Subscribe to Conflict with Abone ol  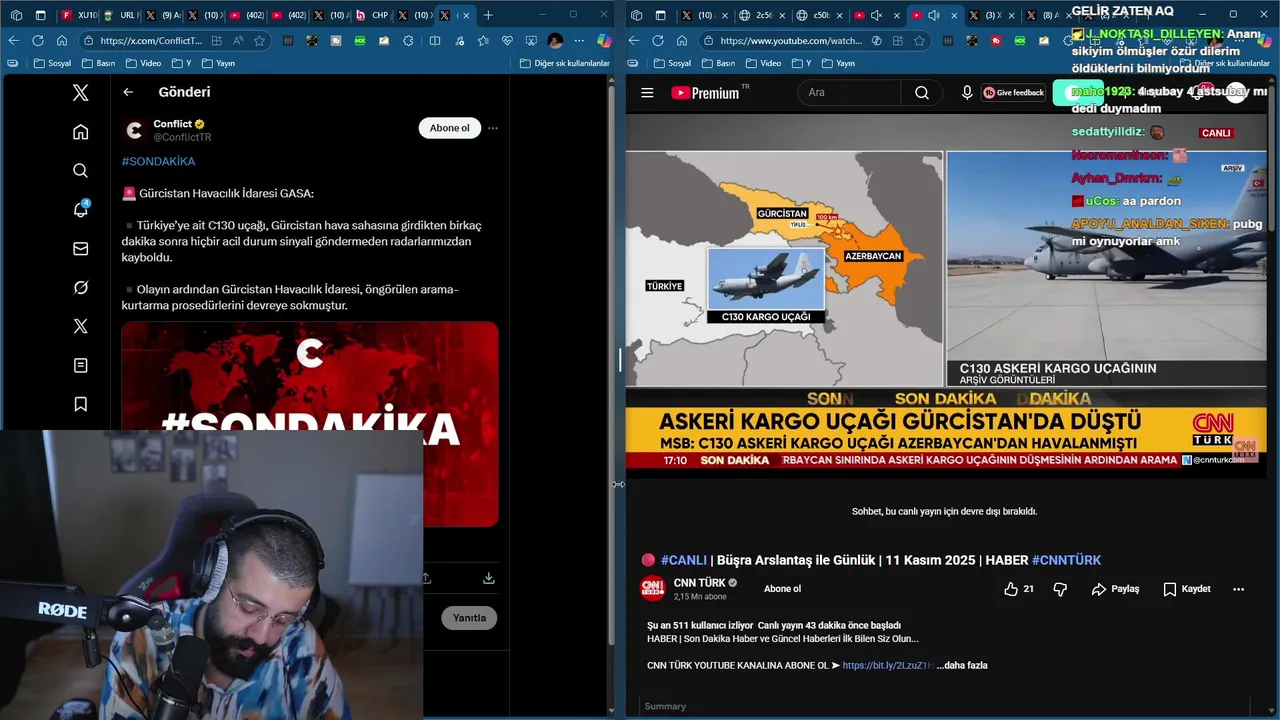(x=450, y=128)
